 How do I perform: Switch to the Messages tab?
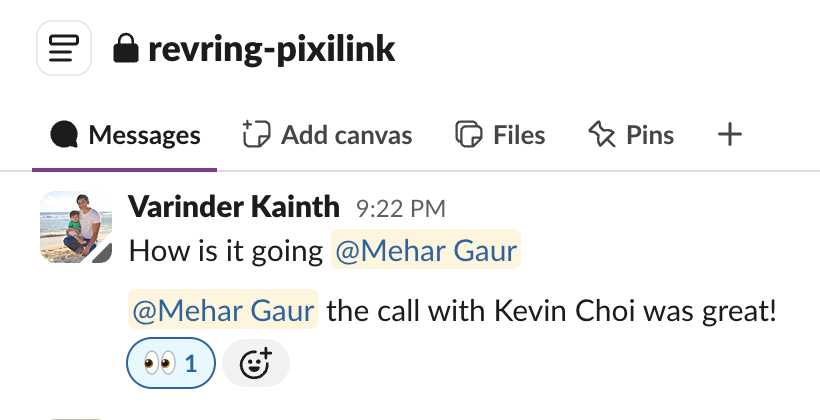(x=144, y=135)
